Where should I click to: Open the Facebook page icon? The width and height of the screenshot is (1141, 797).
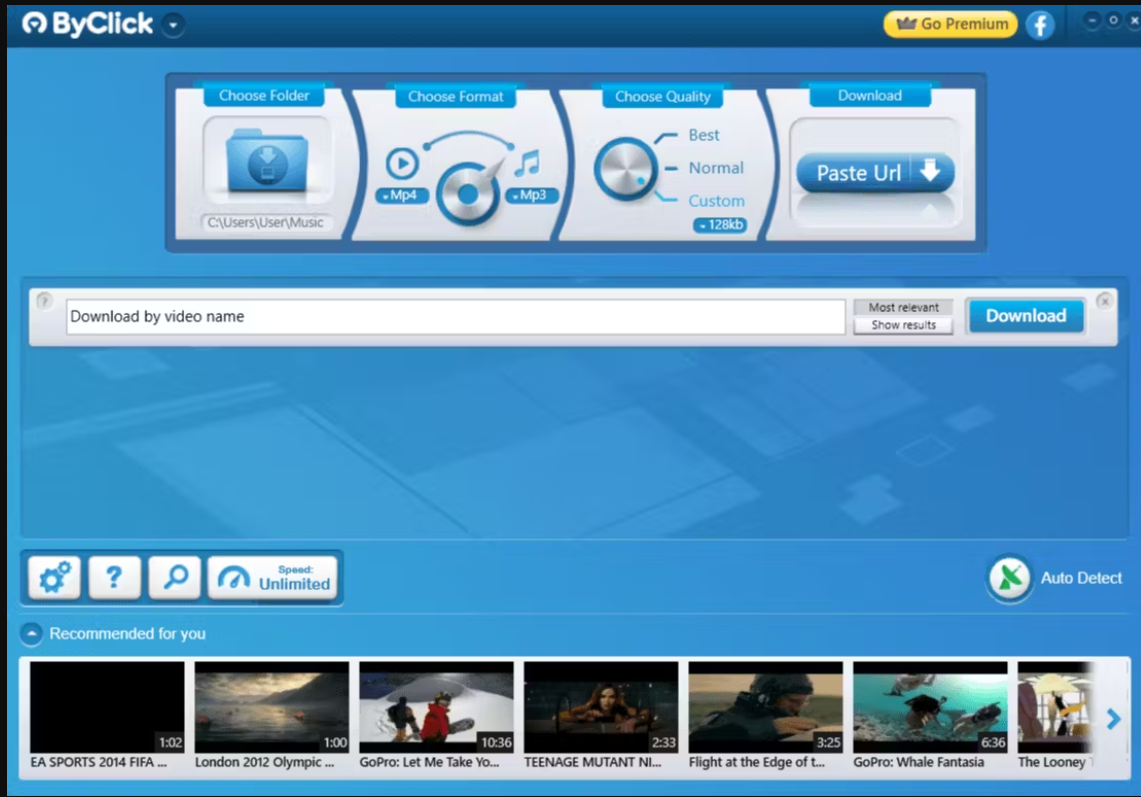click(x=1041, y=25)
